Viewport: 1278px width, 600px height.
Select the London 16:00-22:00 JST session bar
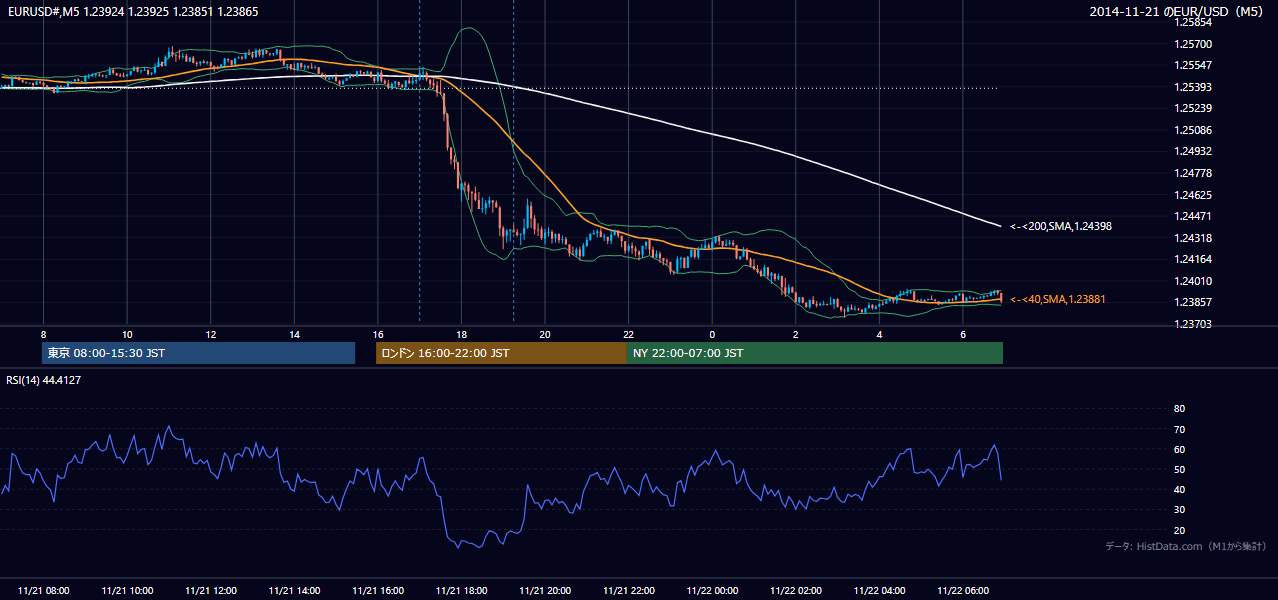501,353
